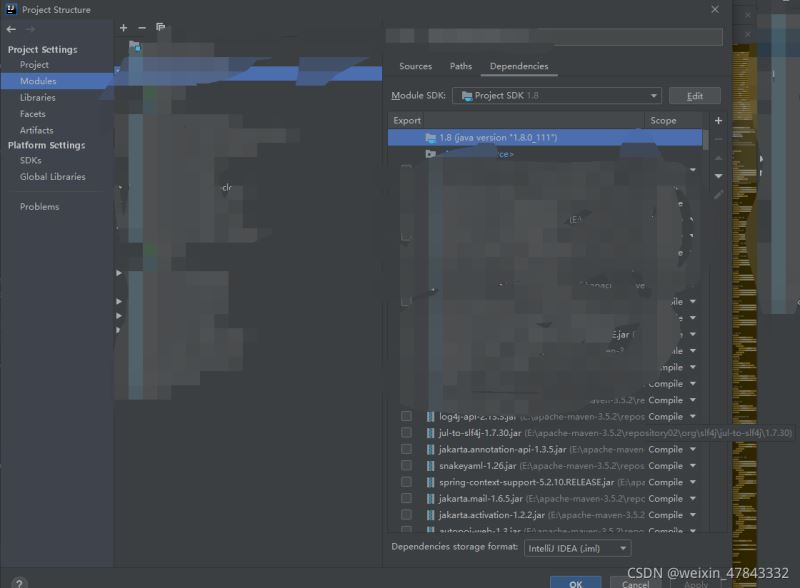800x588 pixels.
Task: Remove selected module with minus icon
Action: (142, 28)
